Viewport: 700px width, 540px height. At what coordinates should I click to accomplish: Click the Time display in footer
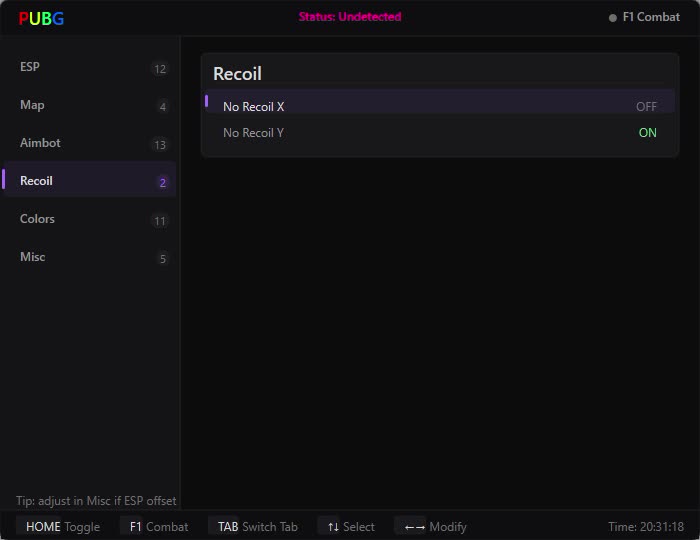point(646,527)
